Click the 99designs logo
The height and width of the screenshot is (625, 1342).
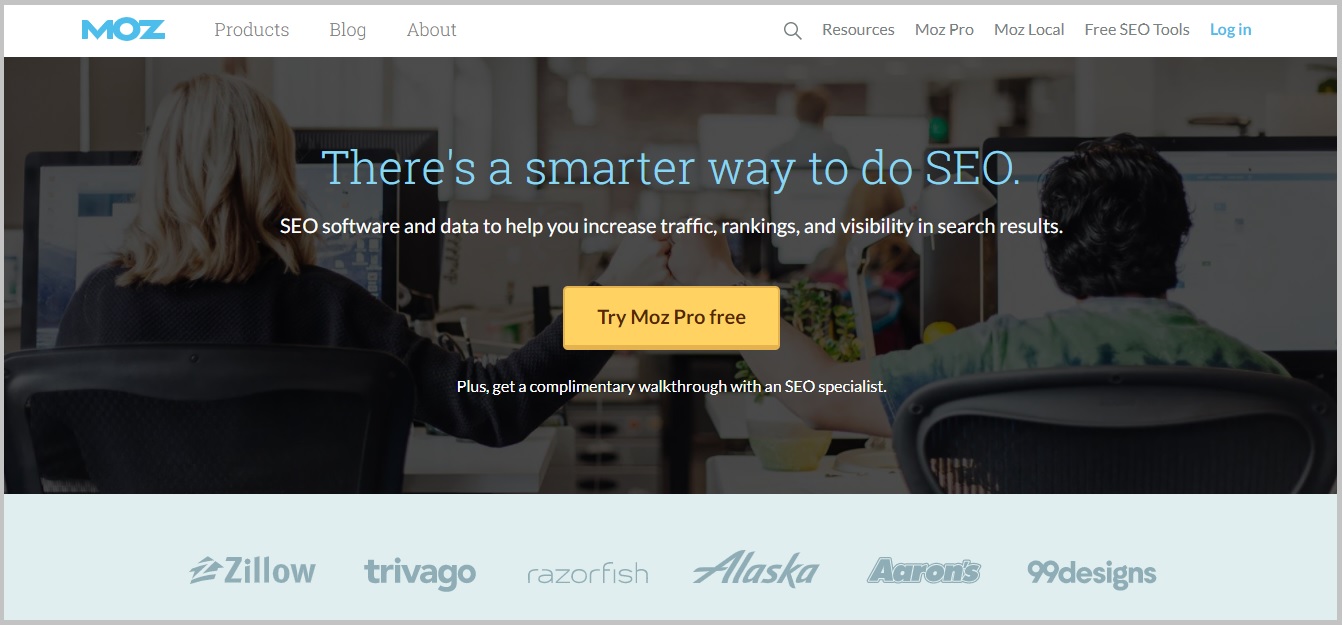pyautogui.click(x=1092, y=573)
